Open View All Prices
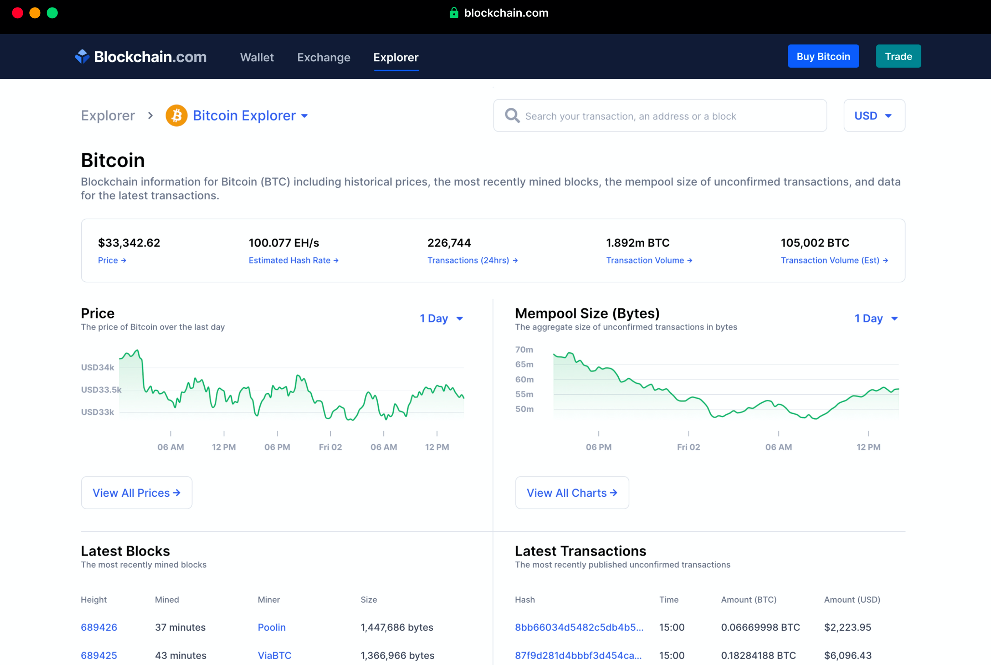 click(x=136, y=493)
